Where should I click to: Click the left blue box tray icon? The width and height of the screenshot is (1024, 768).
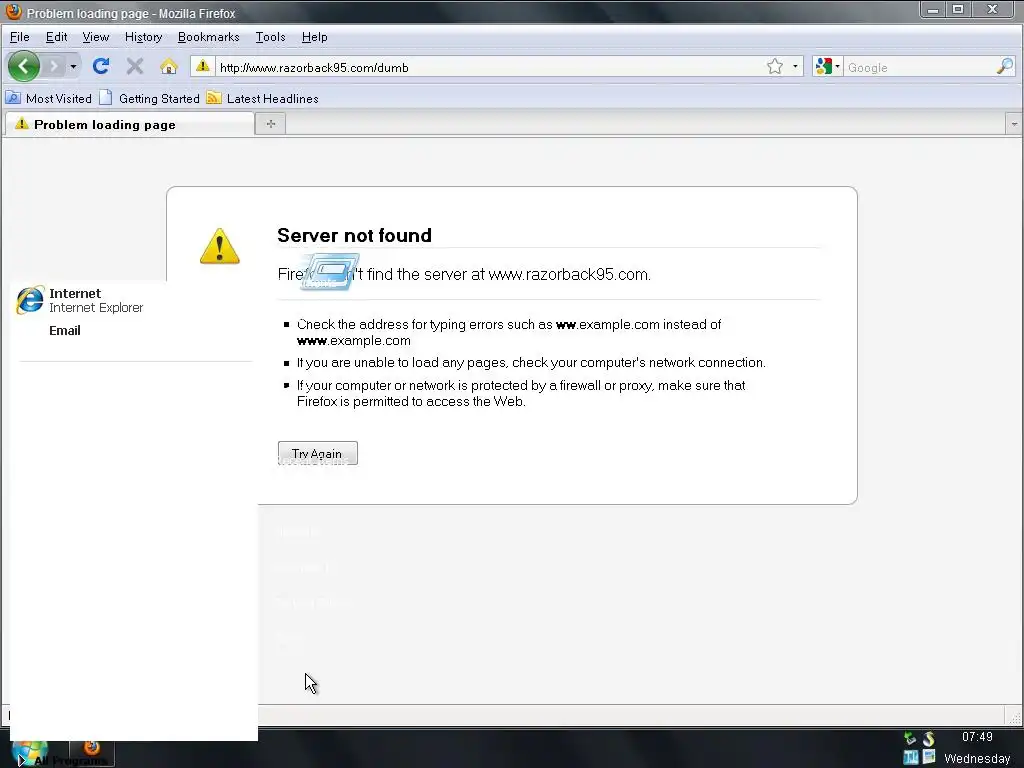(x=911, y=758)
